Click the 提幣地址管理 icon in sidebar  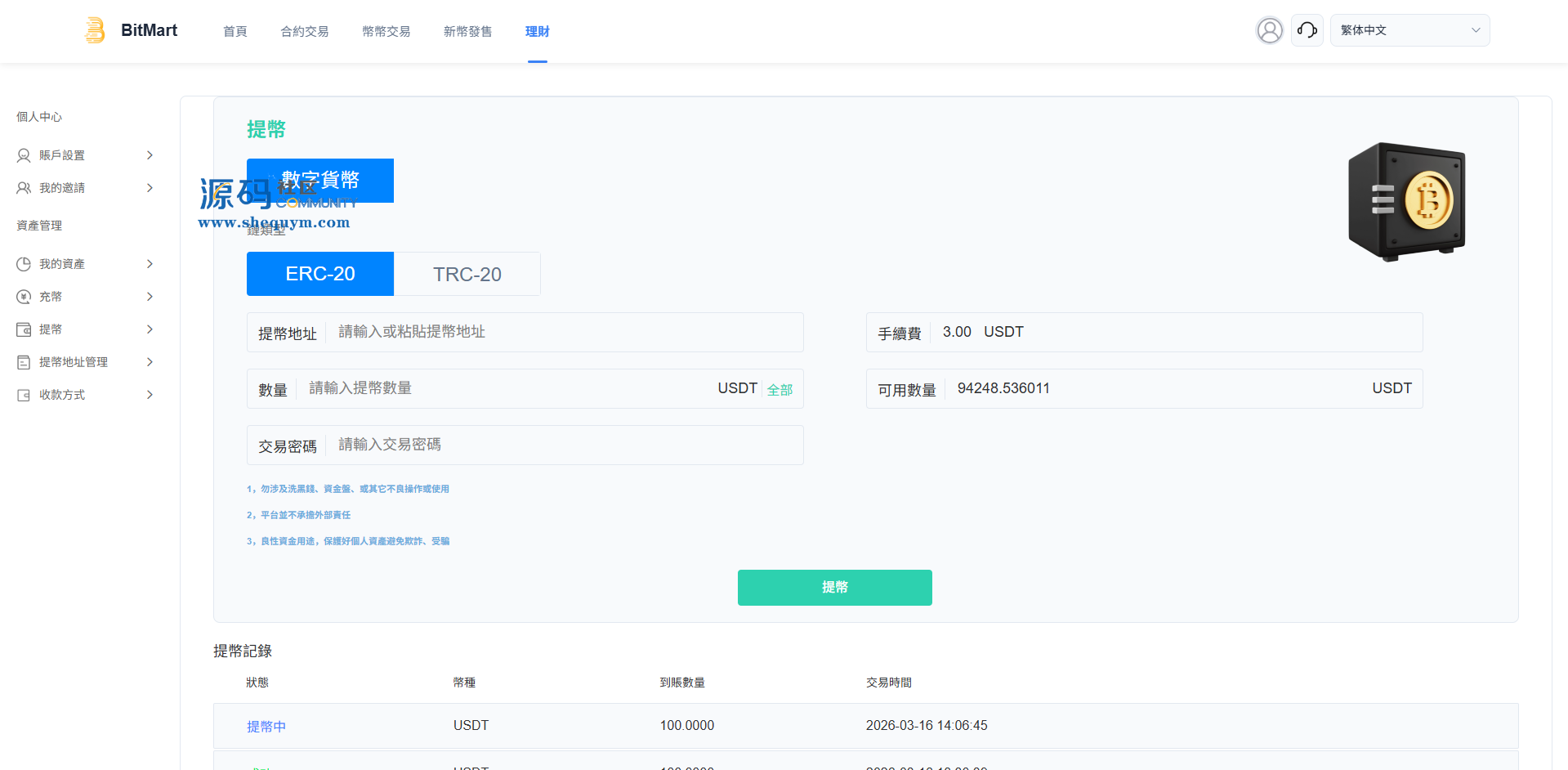click(x=24, y=362)
